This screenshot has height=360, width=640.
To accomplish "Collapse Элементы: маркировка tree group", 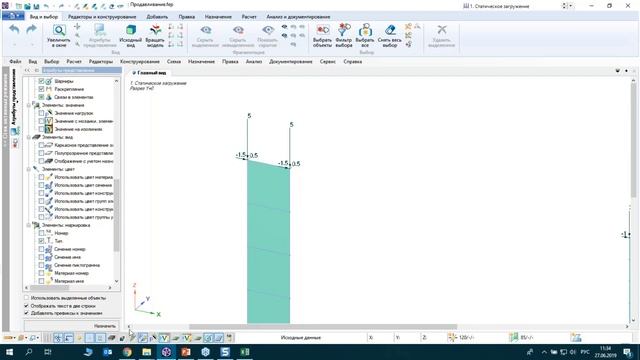I will (x=29, y=225).
